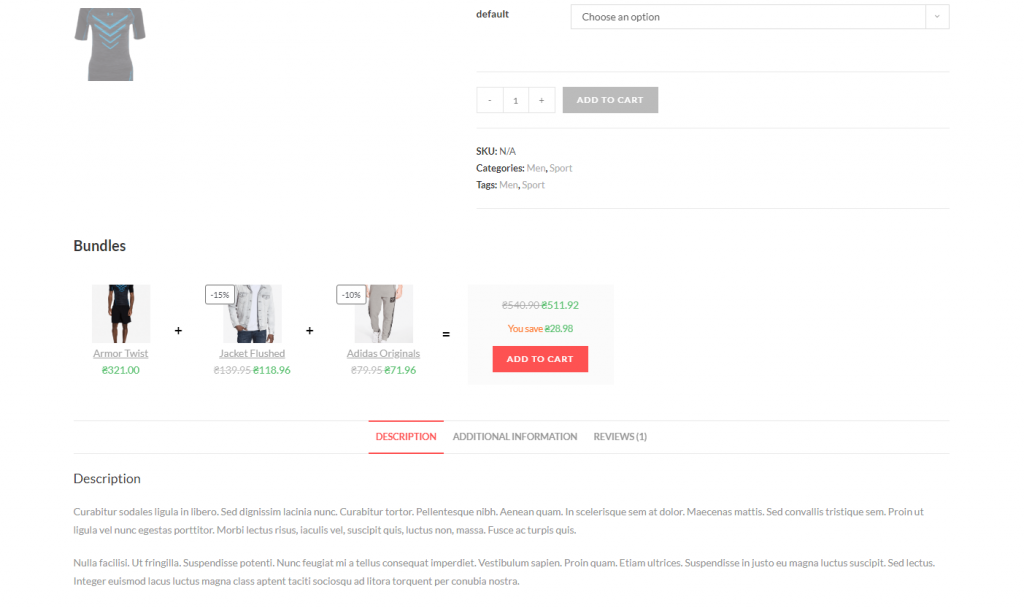Click the Sport tag link
Screen dimensions: 1024x608
tap(532, 185)
